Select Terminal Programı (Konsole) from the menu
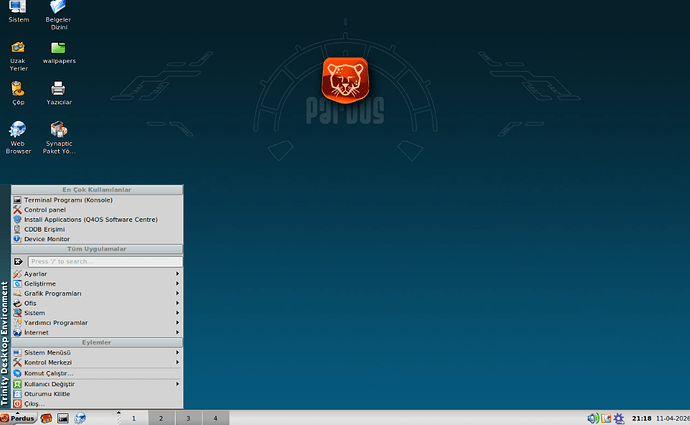The image size is (690, 425). coord(68,200)
